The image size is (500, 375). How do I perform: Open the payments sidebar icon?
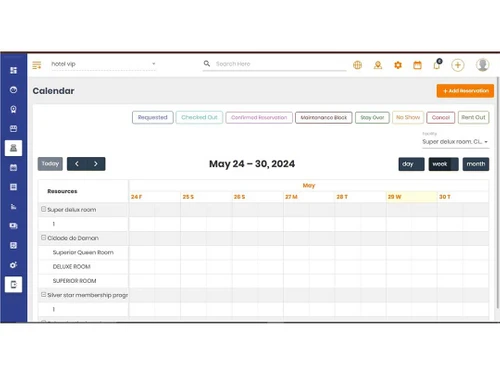(13, 226)
